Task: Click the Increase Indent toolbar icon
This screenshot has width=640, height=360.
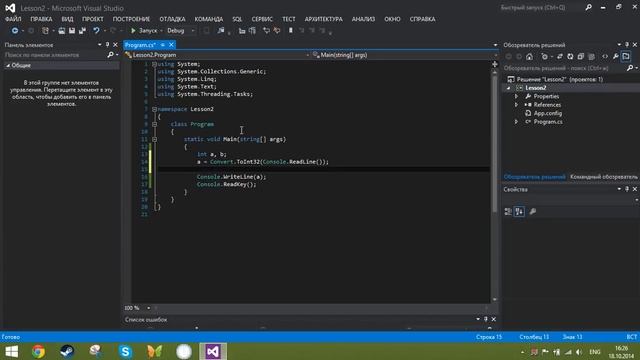Action: [252, 31]
